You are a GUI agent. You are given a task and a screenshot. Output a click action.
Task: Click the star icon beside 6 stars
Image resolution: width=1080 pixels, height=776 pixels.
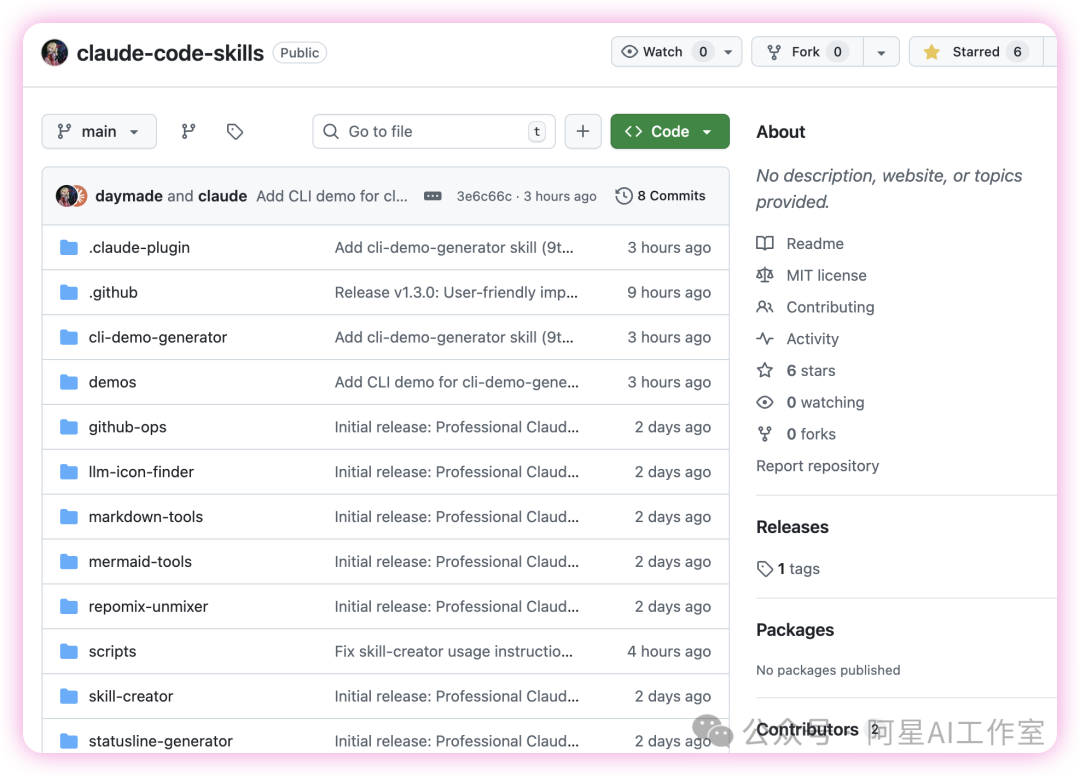[x=765, y=370]
